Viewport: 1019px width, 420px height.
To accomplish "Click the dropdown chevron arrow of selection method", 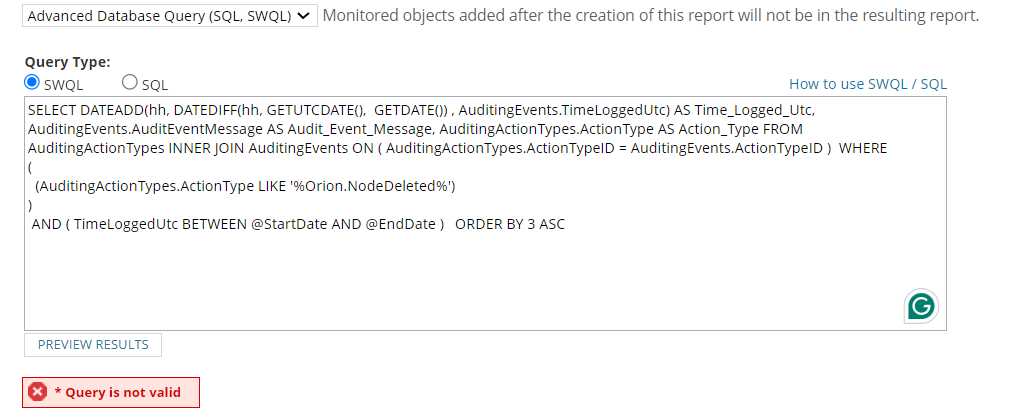I will [303, 16].
